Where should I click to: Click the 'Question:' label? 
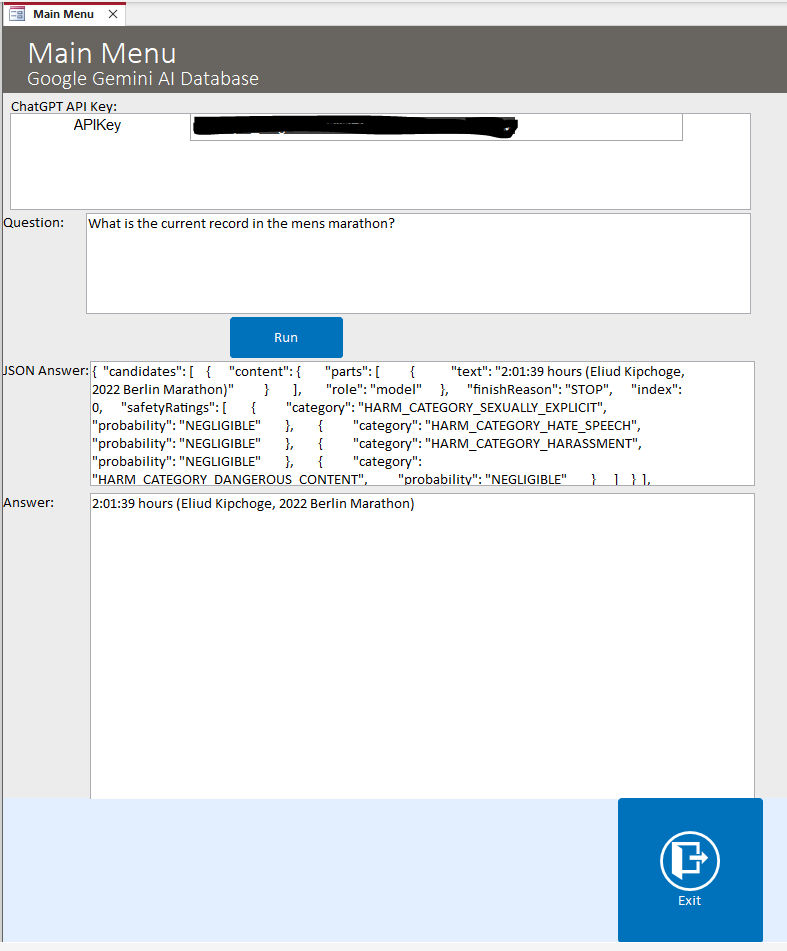click(33, 223)
